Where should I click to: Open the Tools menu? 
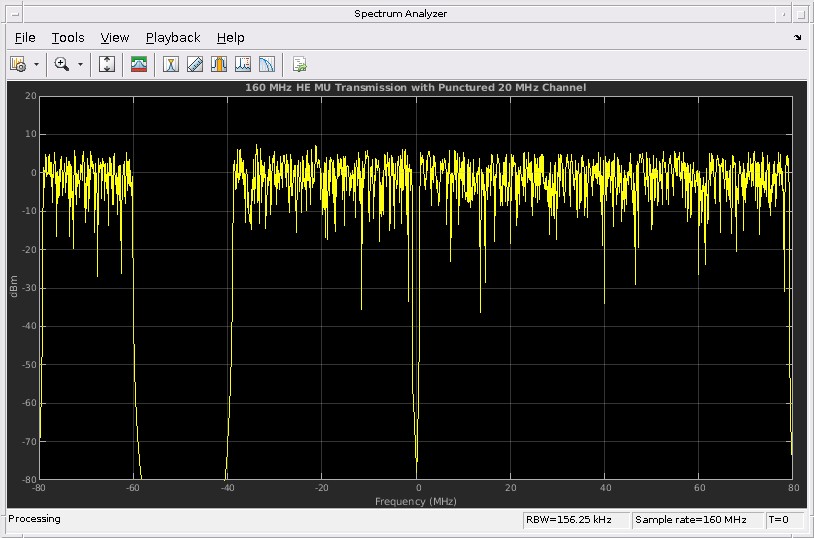[x=68, y=38]
